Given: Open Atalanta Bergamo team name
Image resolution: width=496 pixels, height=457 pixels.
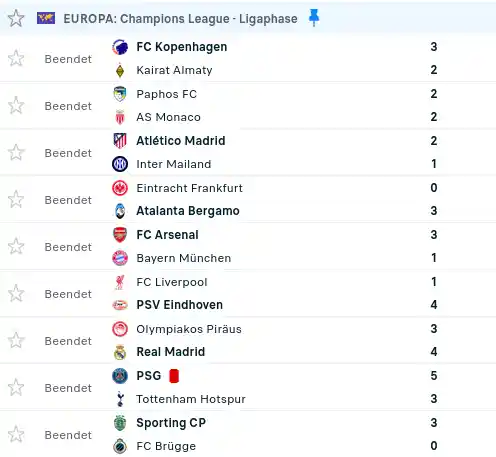Looking at the screenshot, I should (188, 211).
